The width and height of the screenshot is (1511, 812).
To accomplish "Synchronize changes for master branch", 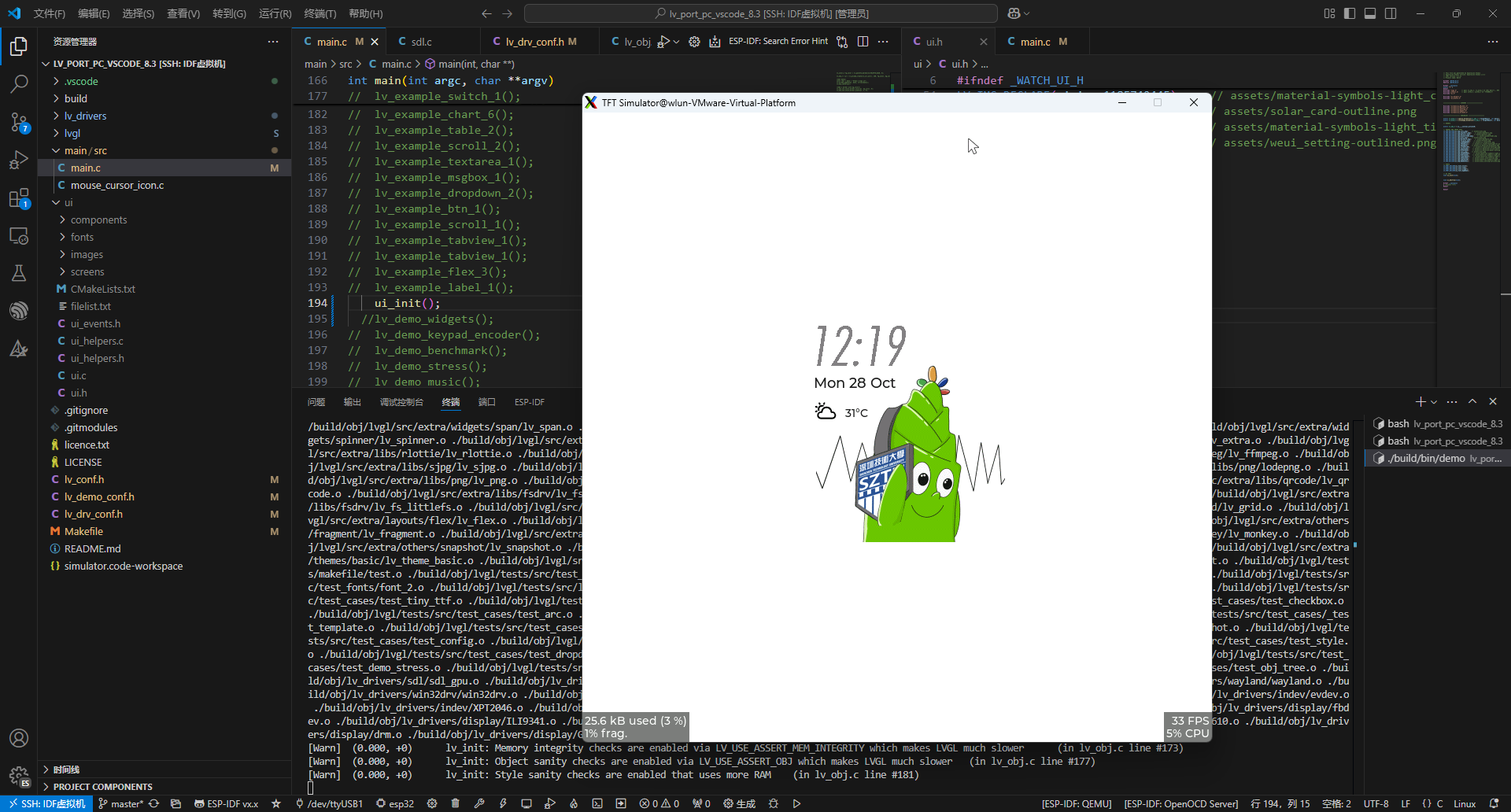I will tap(153, 803).
